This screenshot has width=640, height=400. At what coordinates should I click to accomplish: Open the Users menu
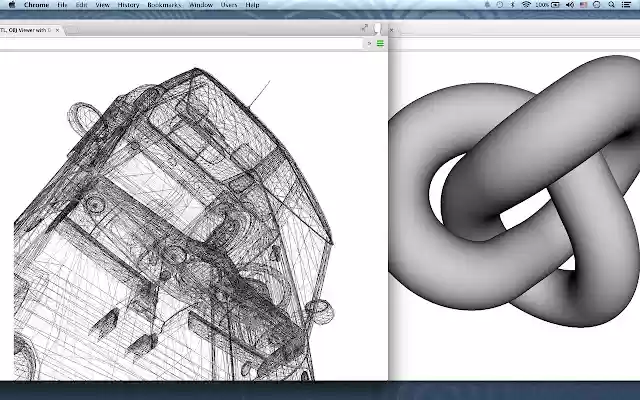click(229, 5)
